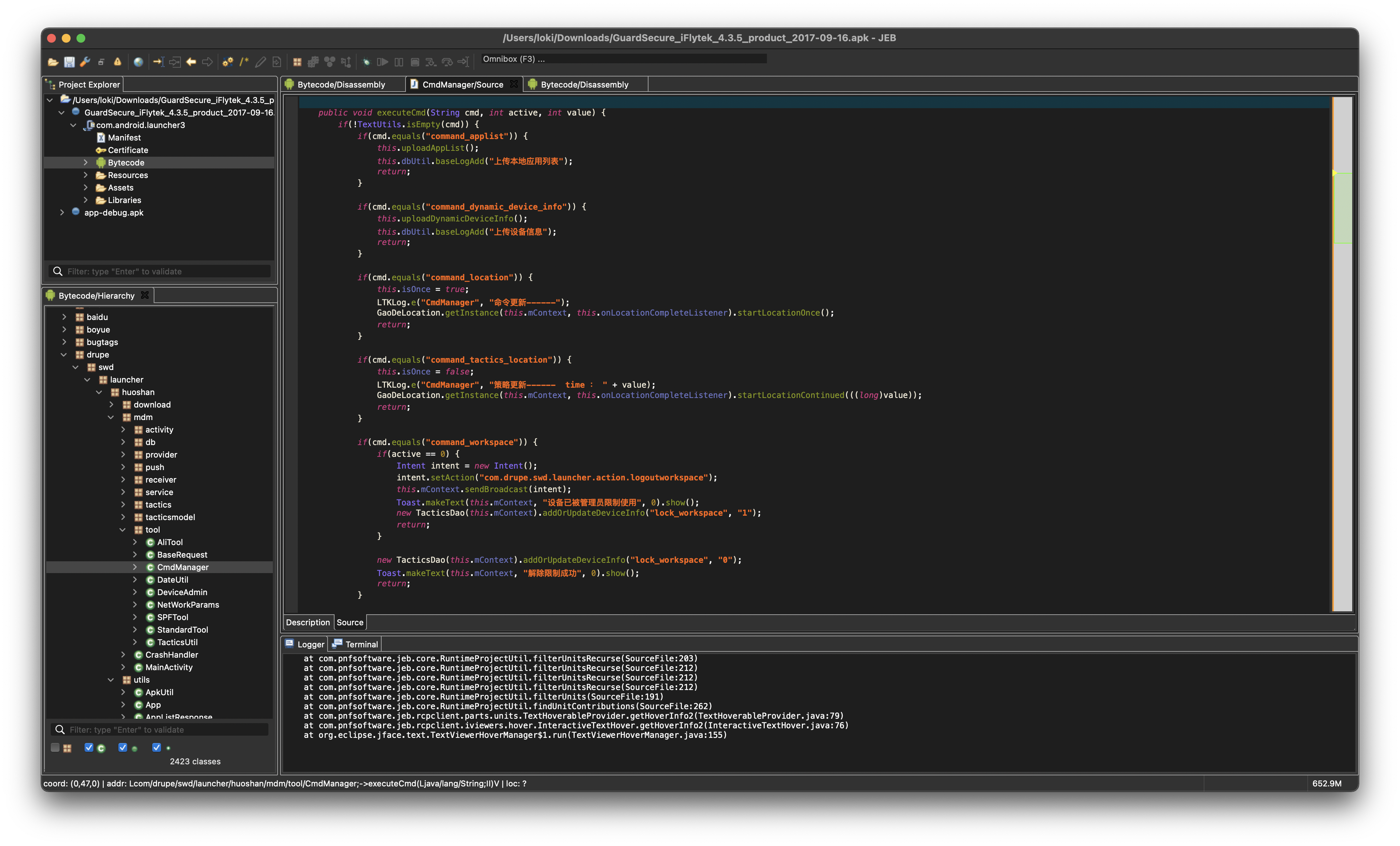
Task: Toggle the classes filter checkbox
Action: pos(89,748)
